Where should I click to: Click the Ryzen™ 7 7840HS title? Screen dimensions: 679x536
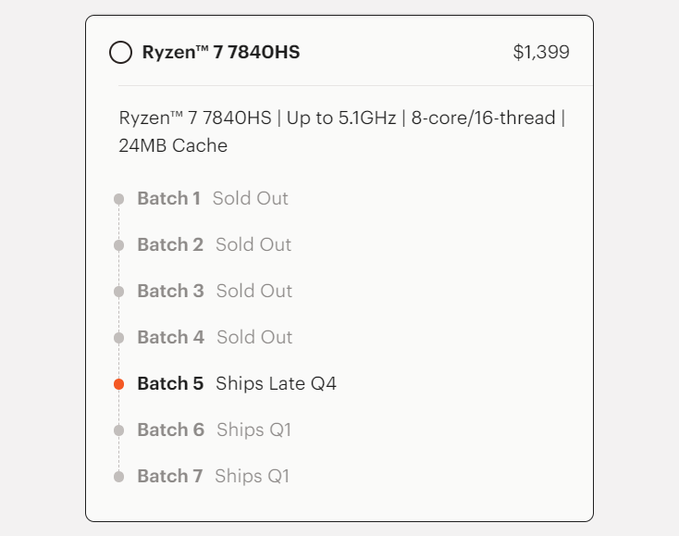tap(220, 52)
